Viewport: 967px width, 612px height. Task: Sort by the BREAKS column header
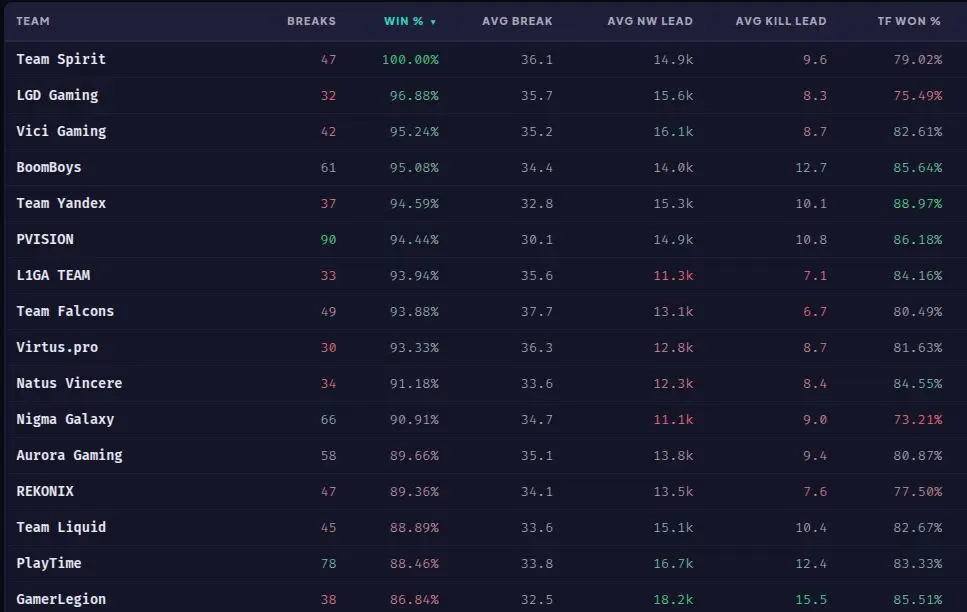tap(311, 21)
